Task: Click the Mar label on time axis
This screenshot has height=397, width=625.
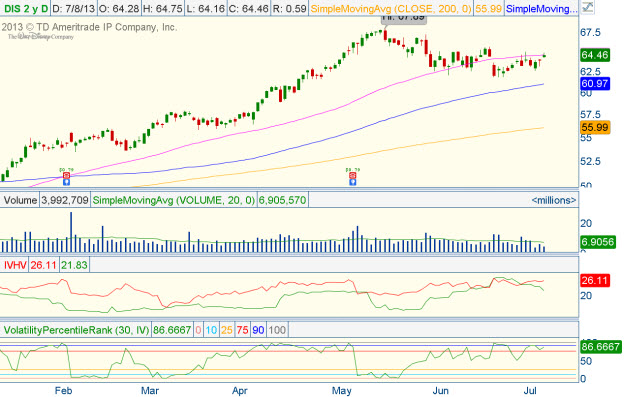Action: point(150,391)
